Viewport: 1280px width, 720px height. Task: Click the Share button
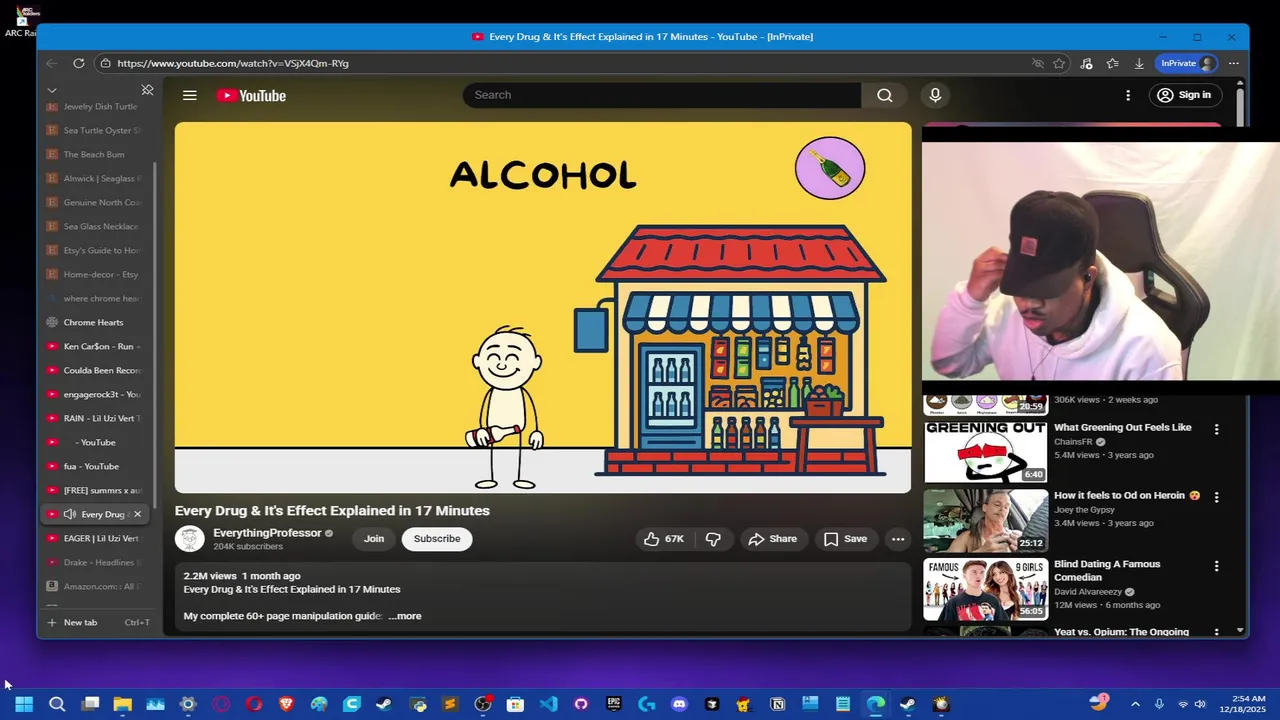[773, 539]
